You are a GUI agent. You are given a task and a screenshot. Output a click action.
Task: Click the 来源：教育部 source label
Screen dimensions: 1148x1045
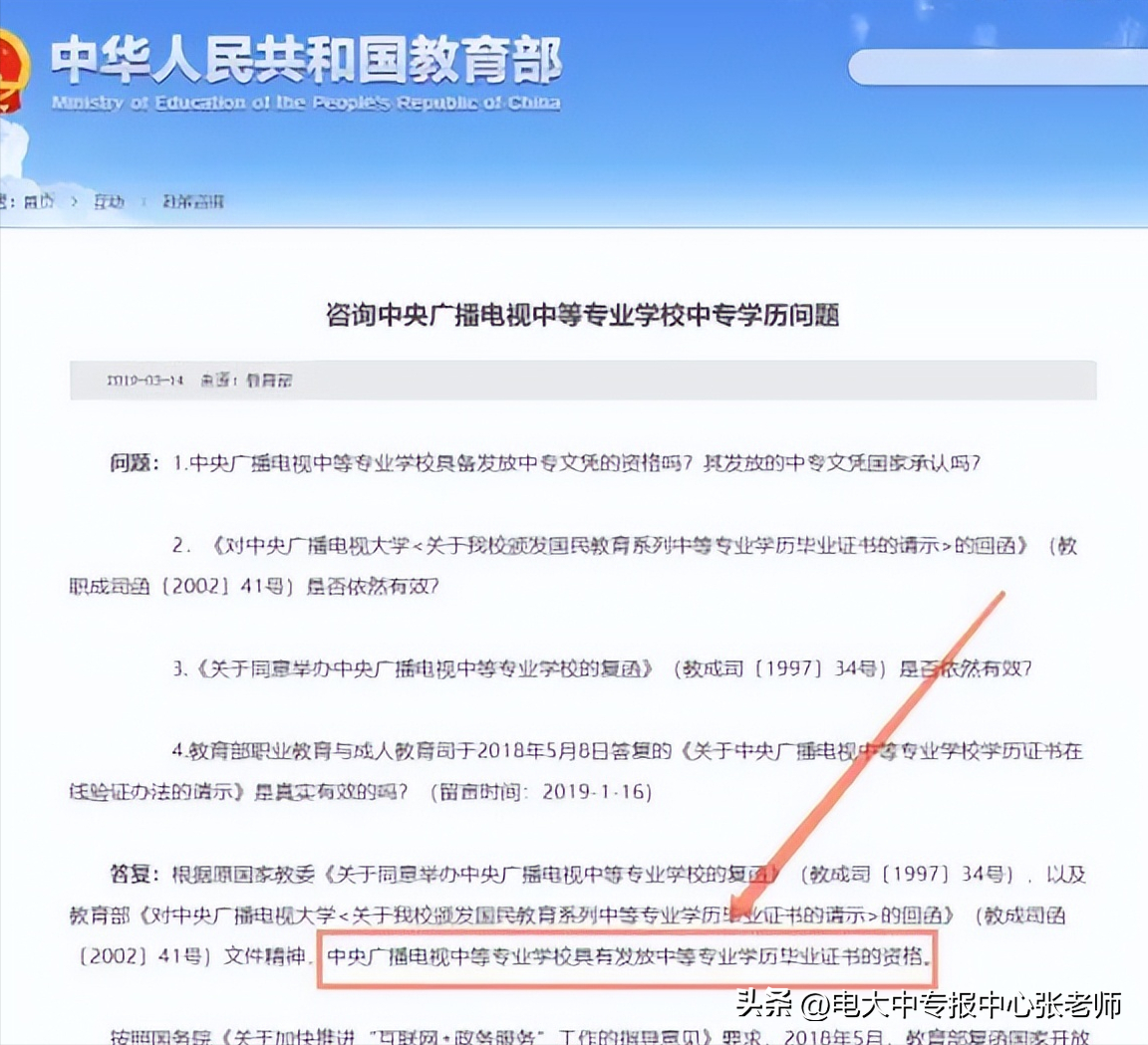coord(247,380)
